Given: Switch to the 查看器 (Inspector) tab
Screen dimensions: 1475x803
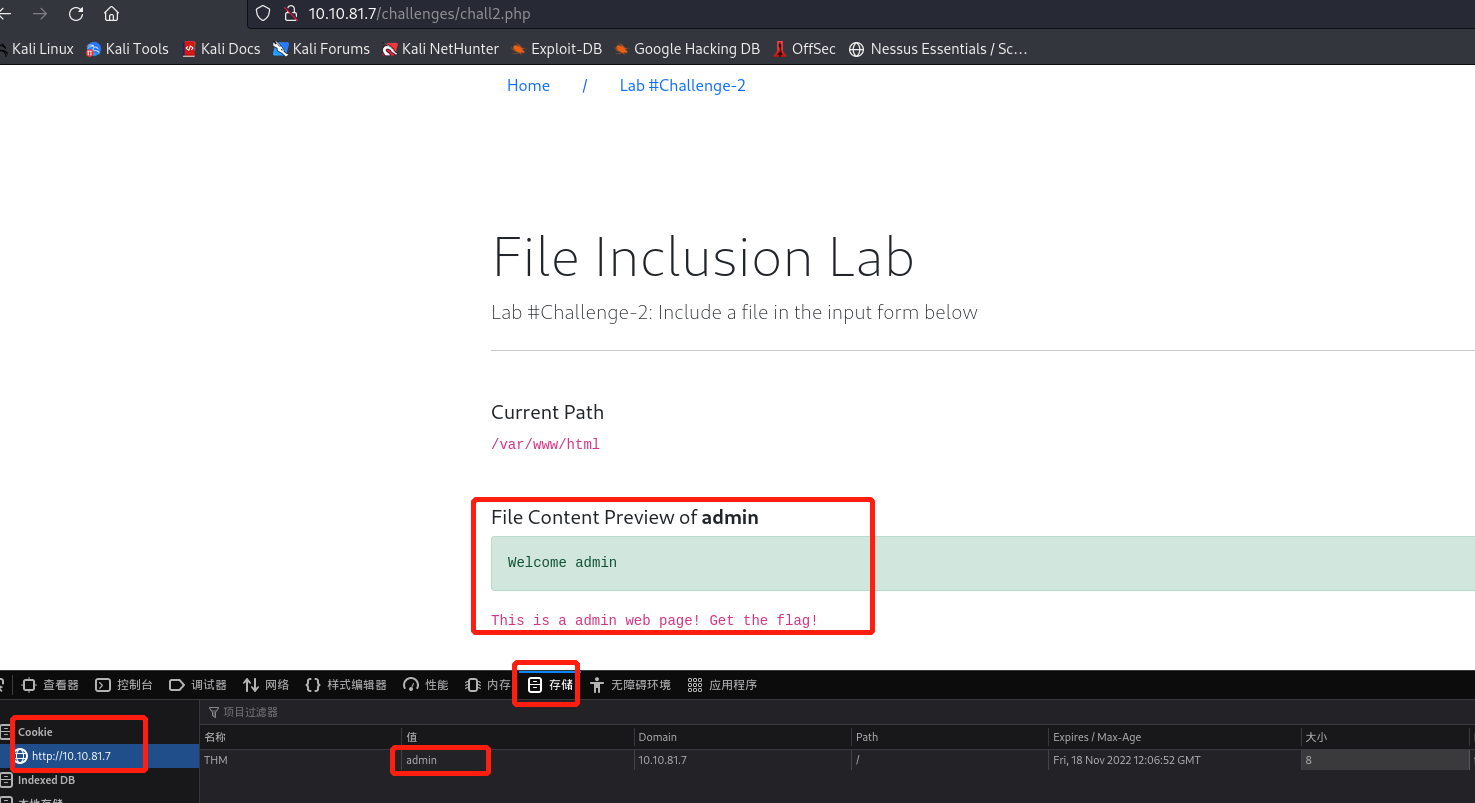Looking at the screenshot, I should (x=50, y=685).
